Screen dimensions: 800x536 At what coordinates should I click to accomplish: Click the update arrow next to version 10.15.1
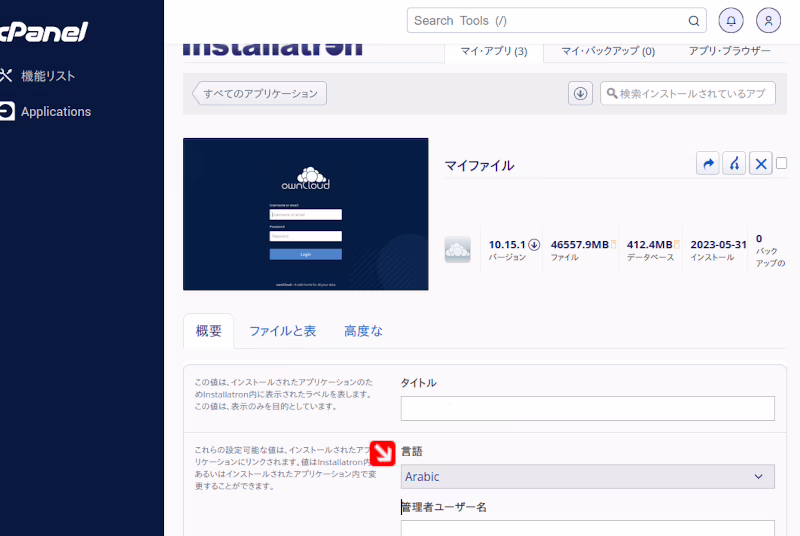pos(534,244)
